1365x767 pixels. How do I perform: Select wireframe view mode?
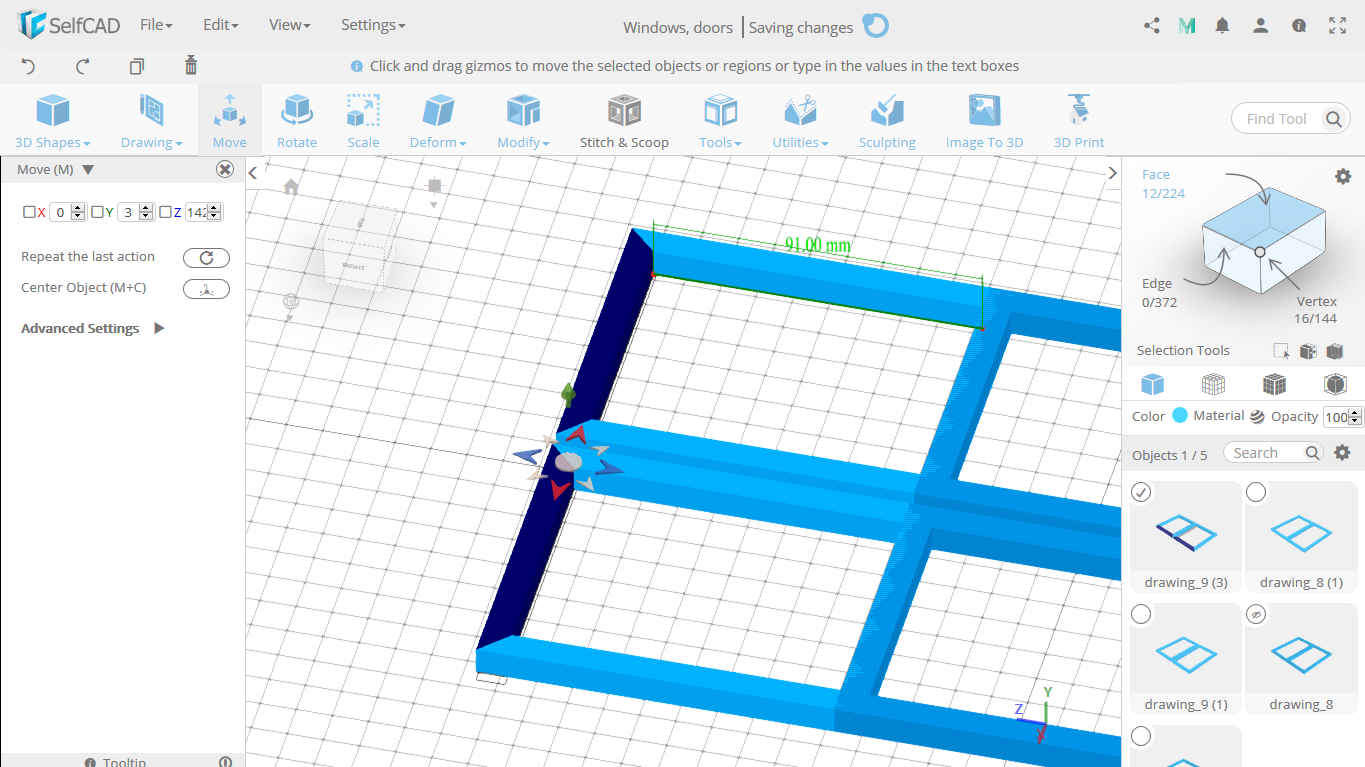(1213, 384)
